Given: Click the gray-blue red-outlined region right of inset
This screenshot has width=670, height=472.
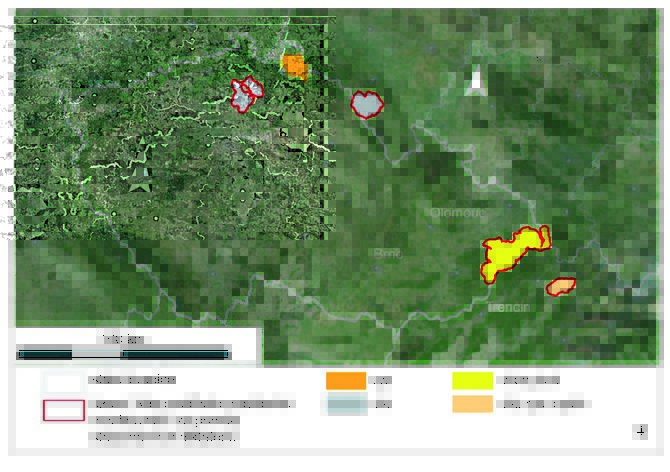Looking at the screenshot, I should point(368,103).
